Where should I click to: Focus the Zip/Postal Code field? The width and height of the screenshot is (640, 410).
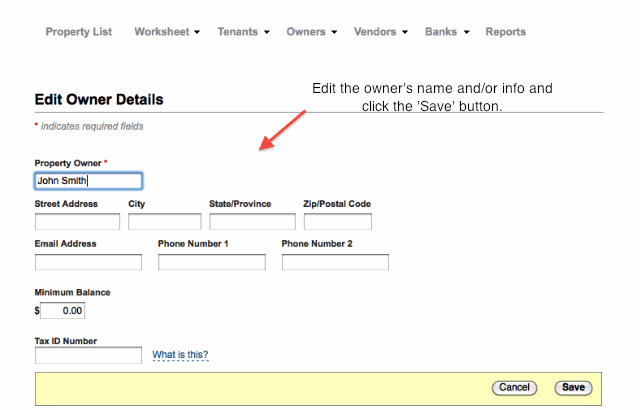coord(338,222)
